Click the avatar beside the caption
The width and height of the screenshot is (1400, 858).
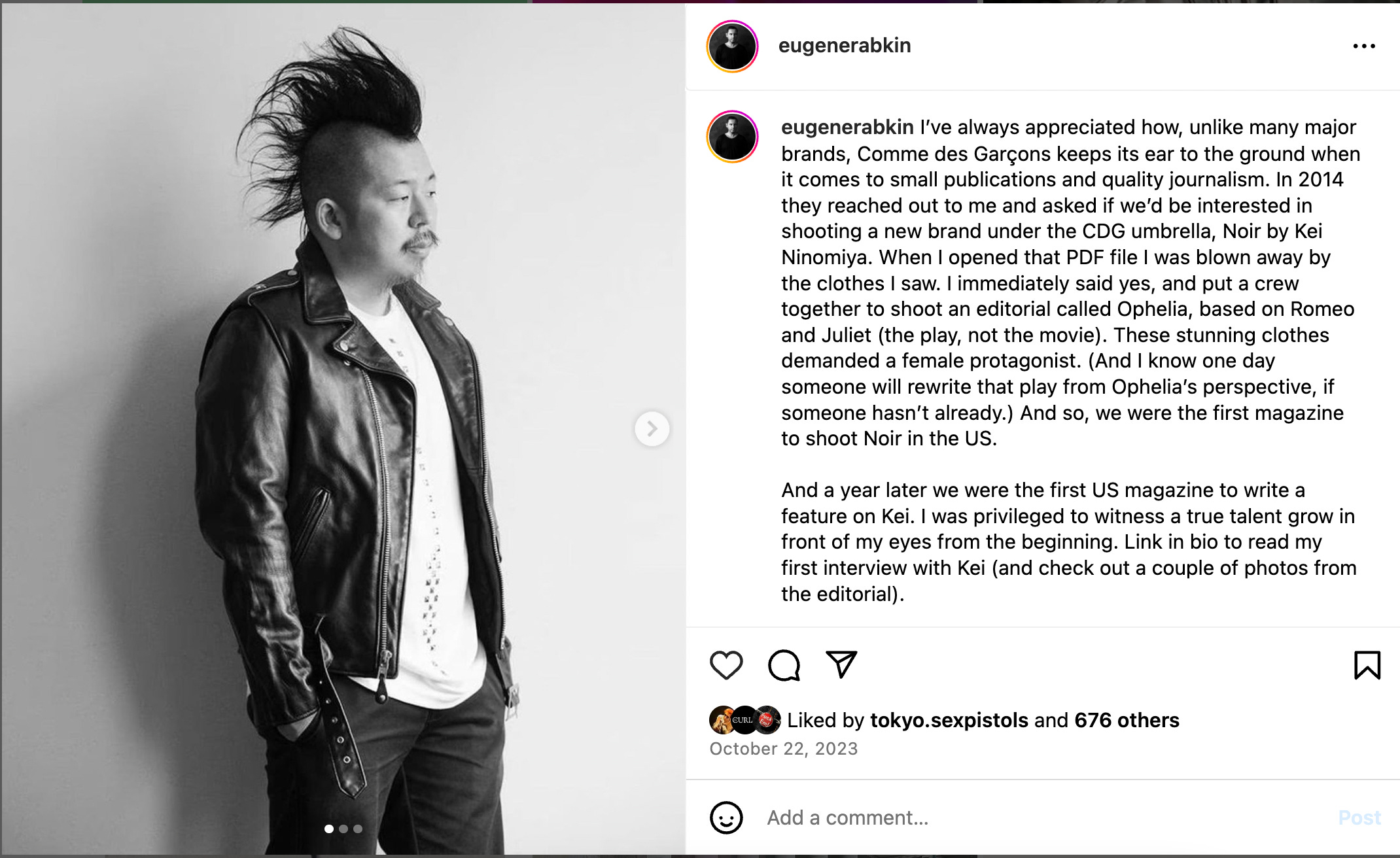coord(732,137)
